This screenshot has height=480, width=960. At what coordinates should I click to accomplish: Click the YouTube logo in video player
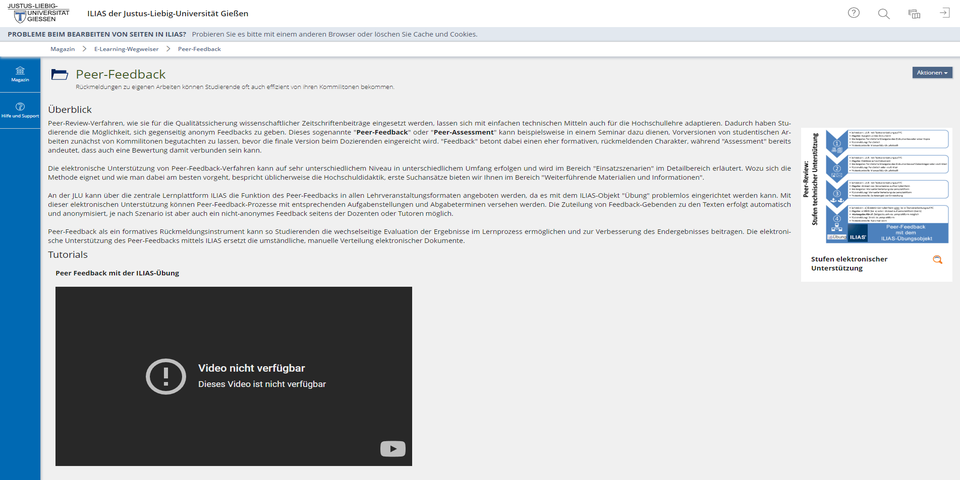point(392,449)
